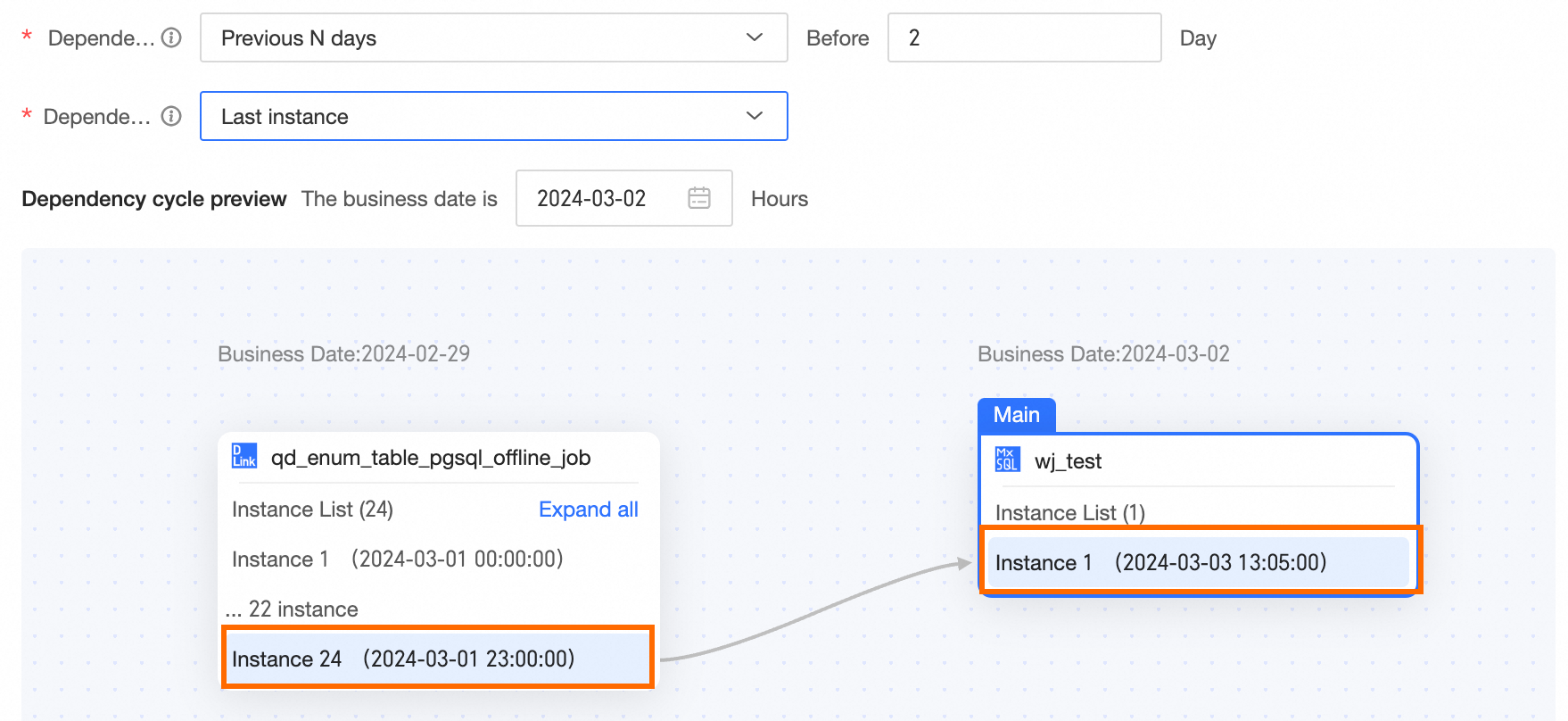The image size is (1568, 721).
Task: Click the DLink icon of qd_enum_table_pgsql_offline_job
Action: [x=243, y=456]
